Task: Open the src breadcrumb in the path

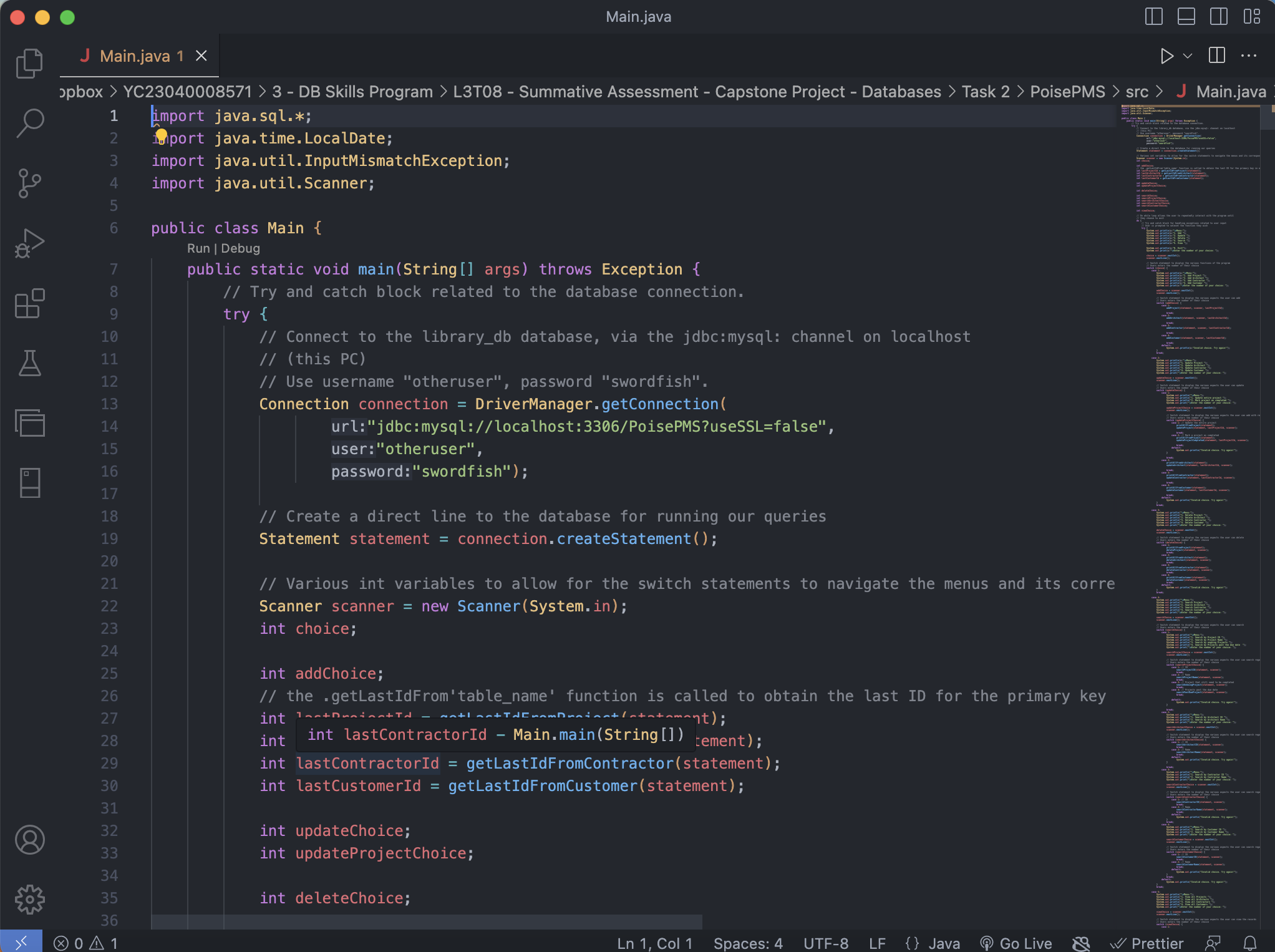Action: (1138, 91)
